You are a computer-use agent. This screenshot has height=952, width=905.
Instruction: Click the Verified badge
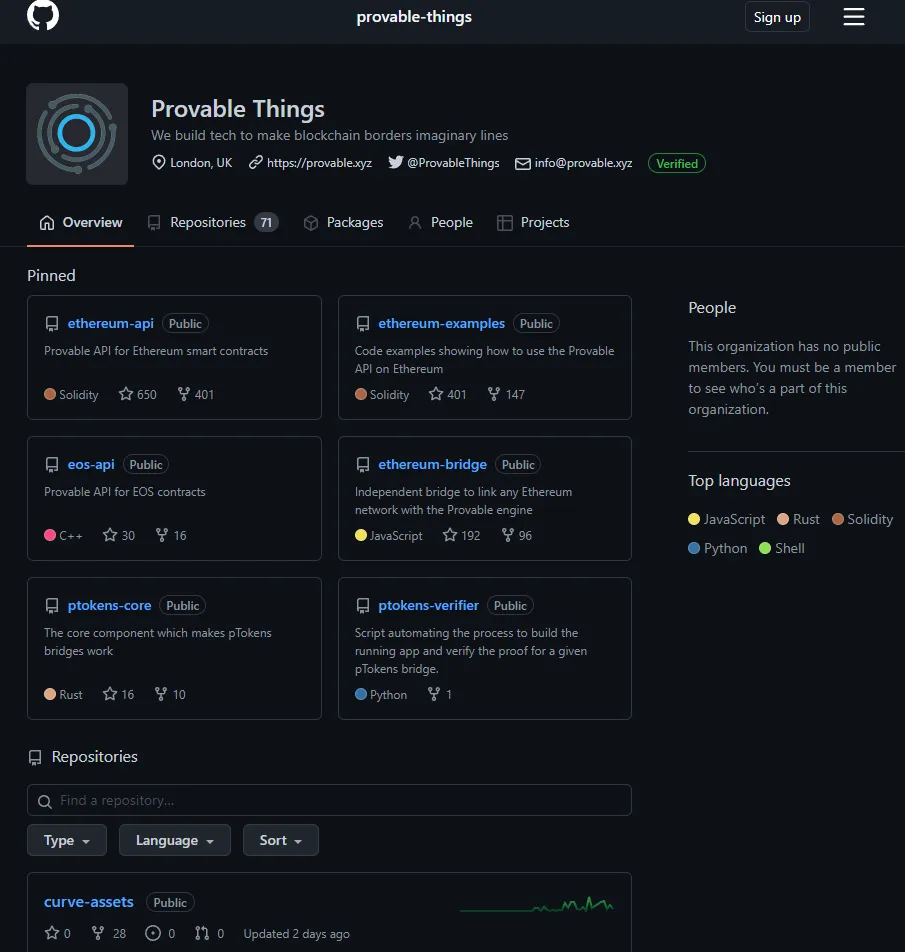(x=677, y=163)
